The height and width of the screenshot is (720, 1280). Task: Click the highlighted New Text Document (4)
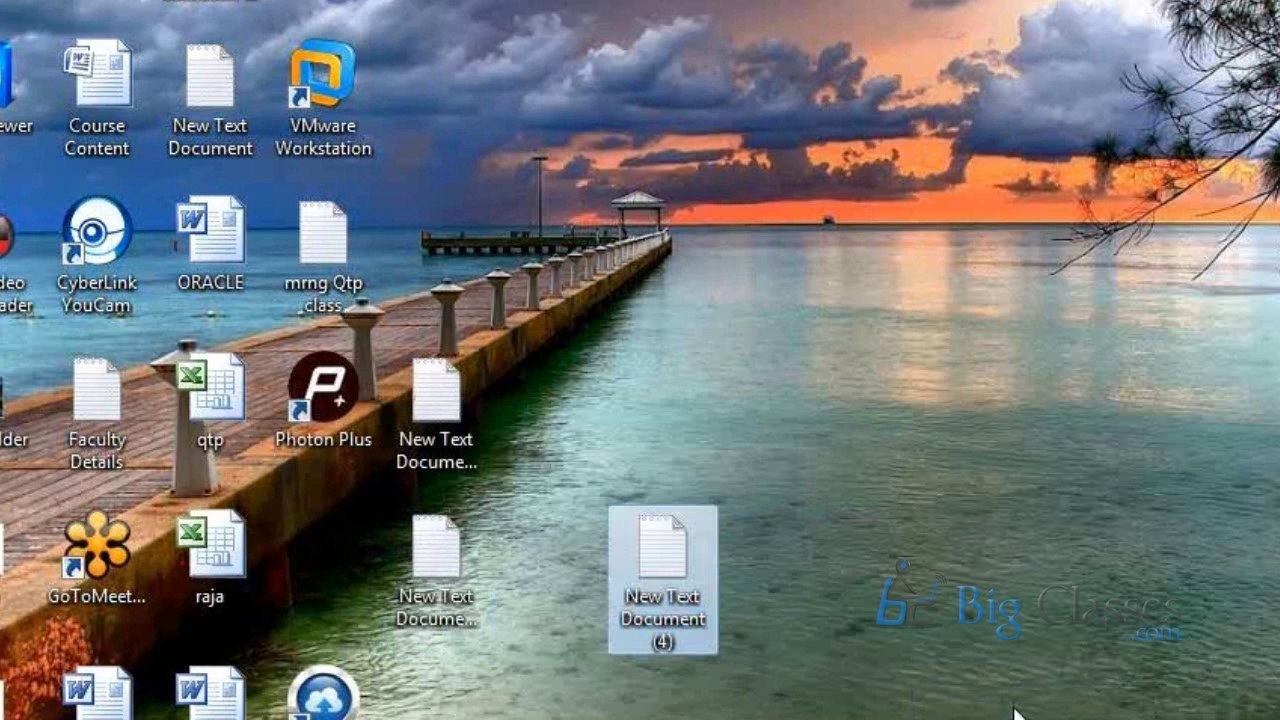point(662,548)
